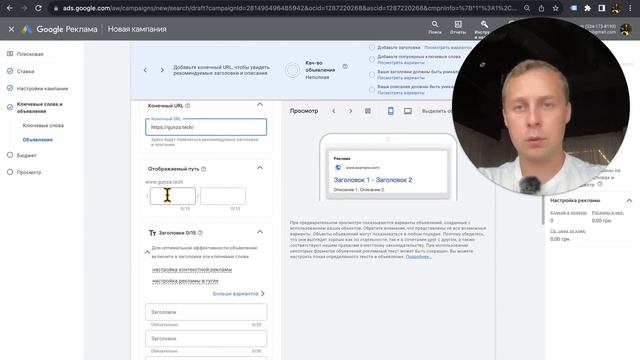
Task: Go back in browser
Action: point(10,8)
